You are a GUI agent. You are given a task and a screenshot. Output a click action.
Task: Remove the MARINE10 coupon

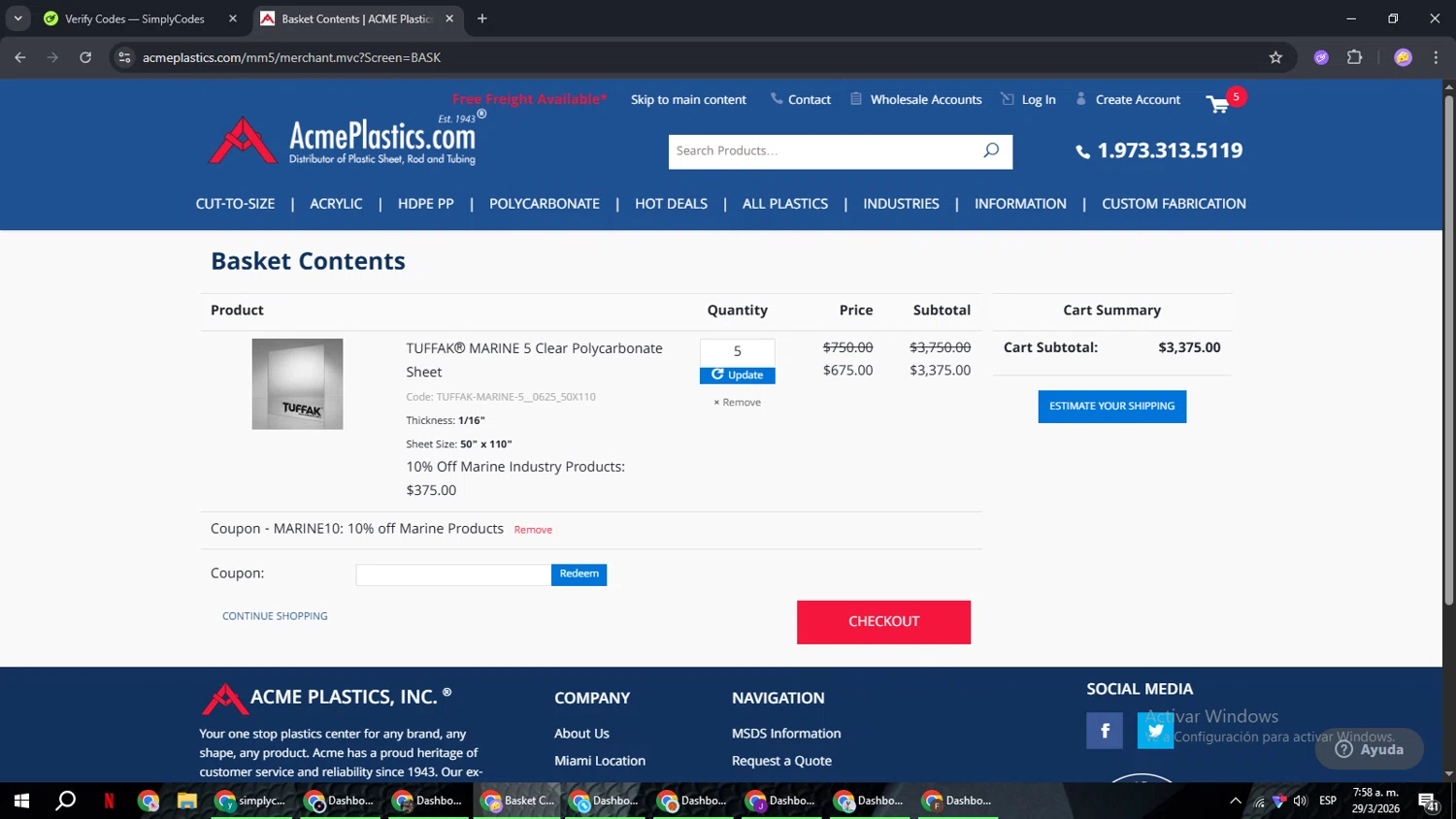coord(533,530)
